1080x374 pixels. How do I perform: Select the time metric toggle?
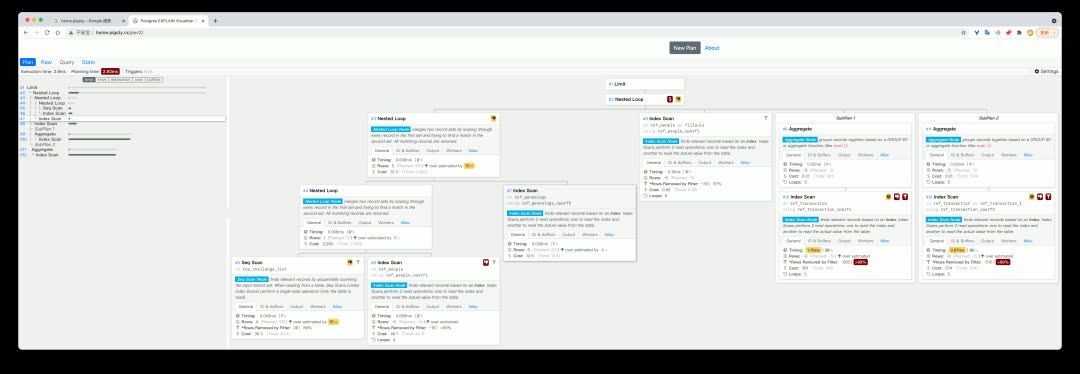click(89, 79)
